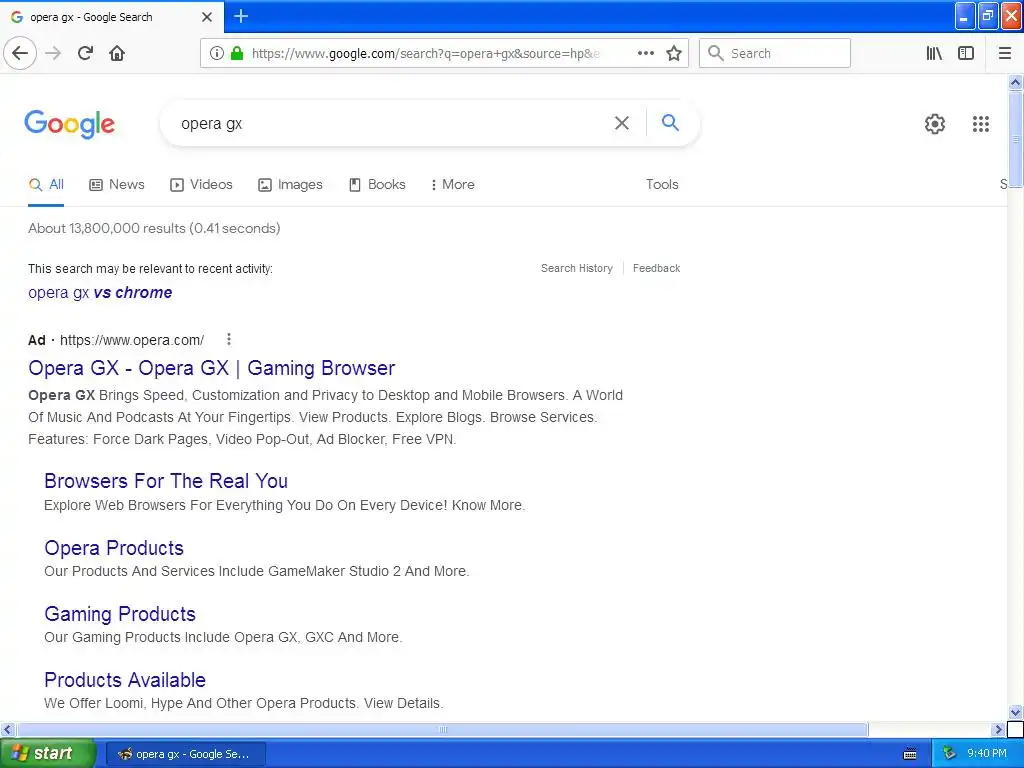This screenshot has width=1024, height=768.
Task: Go to the Google logo homepage
Action: (x=70, y=124)
